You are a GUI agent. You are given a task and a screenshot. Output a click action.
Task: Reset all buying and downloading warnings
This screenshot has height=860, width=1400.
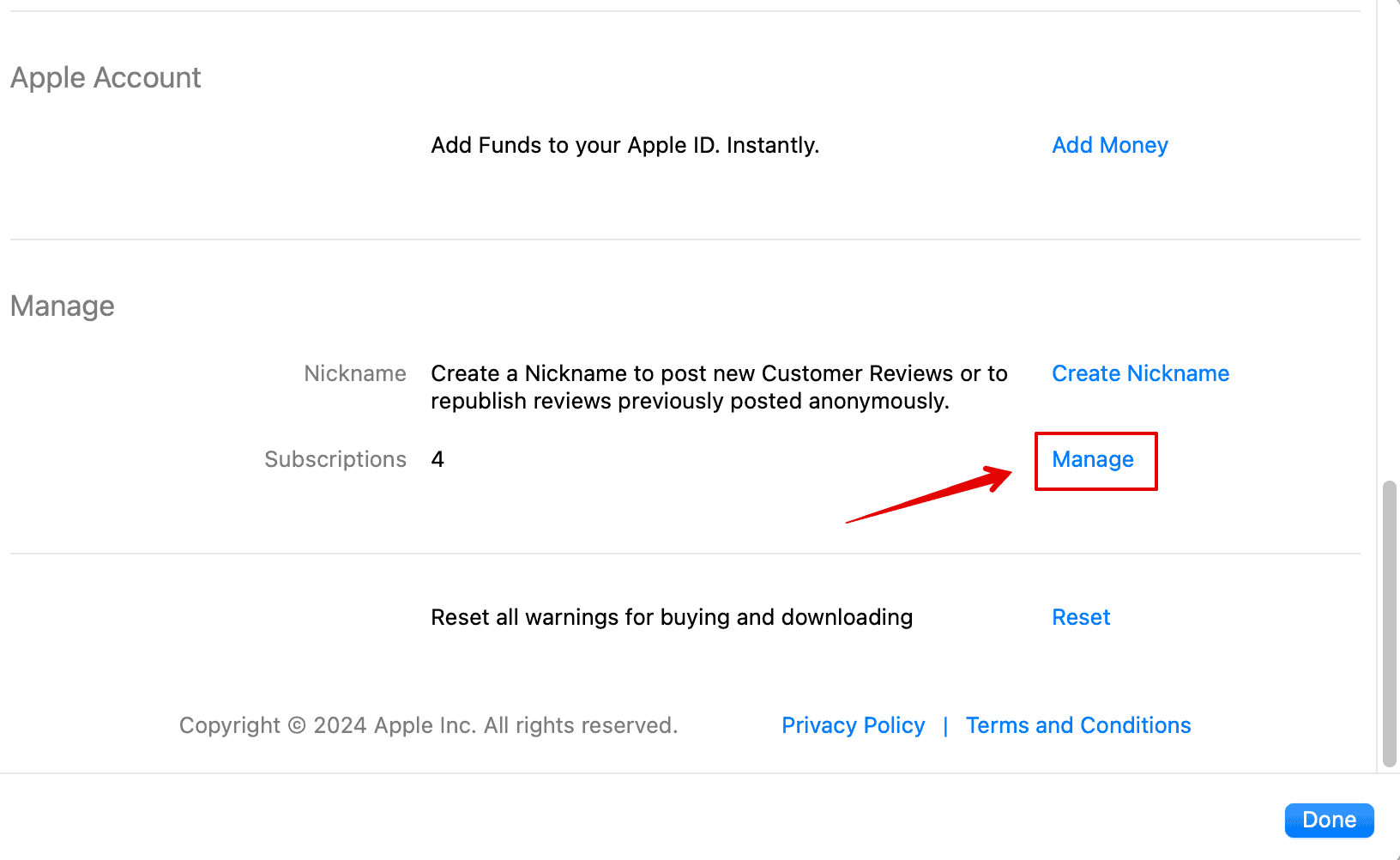pyautogui.click(x=1081, y=617)
